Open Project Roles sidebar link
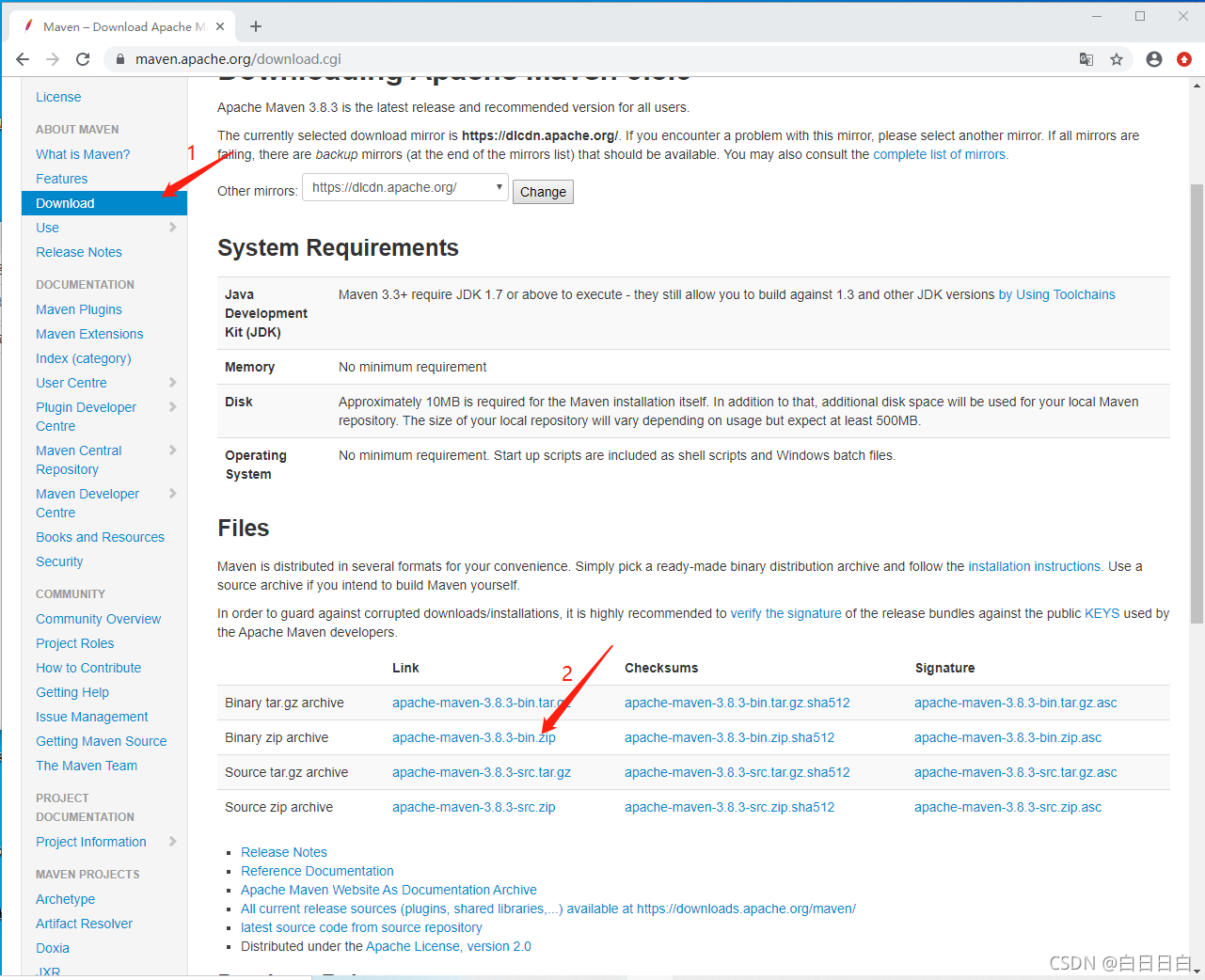The image size is (1205, 980). [x=75, y=643]
